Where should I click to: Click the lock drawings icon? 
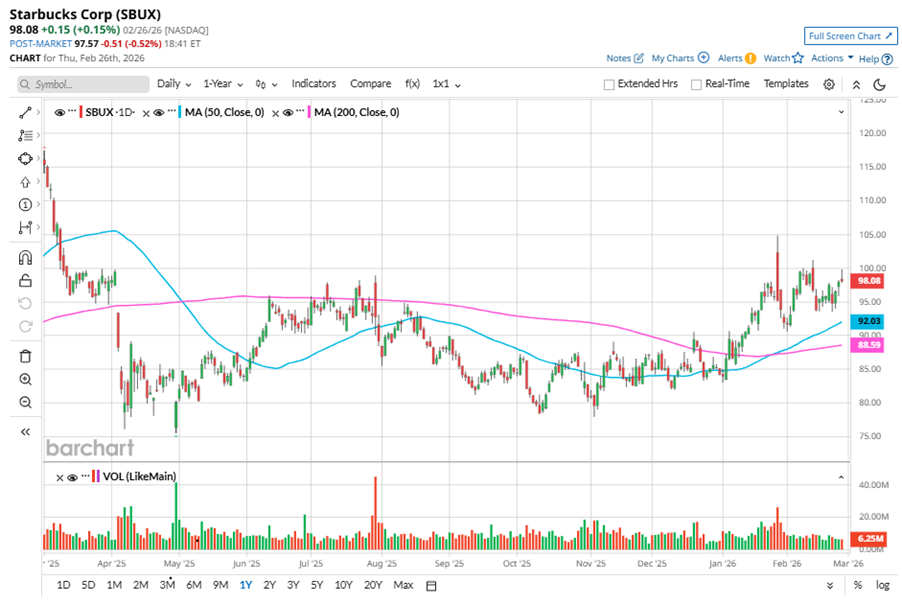click(x=25, y=280)
